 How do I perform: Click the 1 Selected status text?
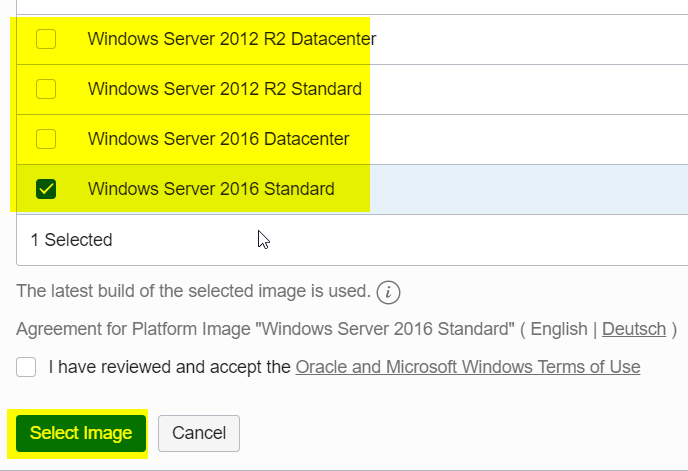click(72, 240)
